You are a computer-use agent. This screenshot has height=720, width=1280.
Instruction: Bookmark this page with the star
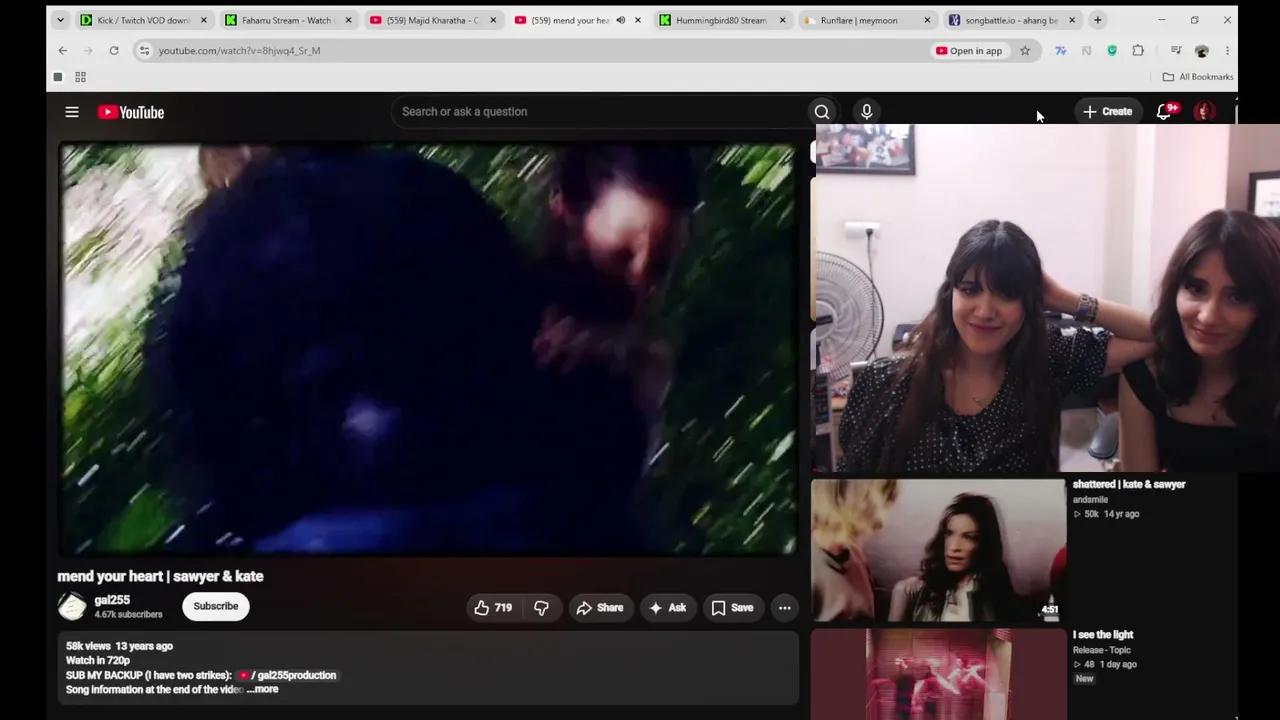1025,50
